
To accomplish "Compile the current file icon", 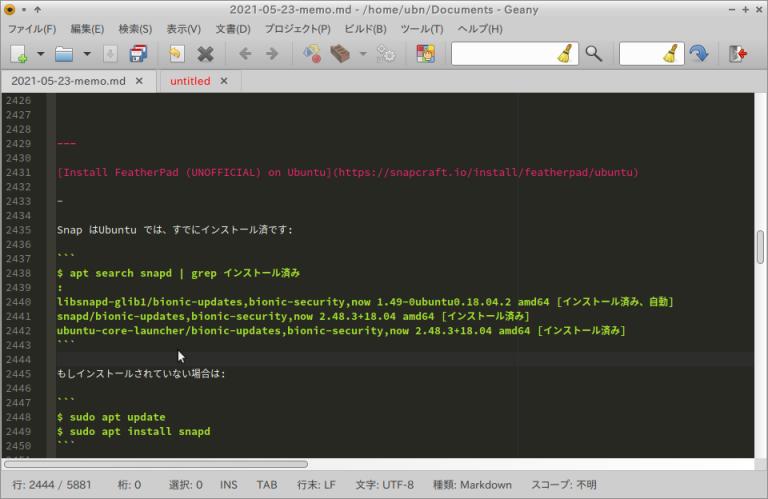I will 312,54.
